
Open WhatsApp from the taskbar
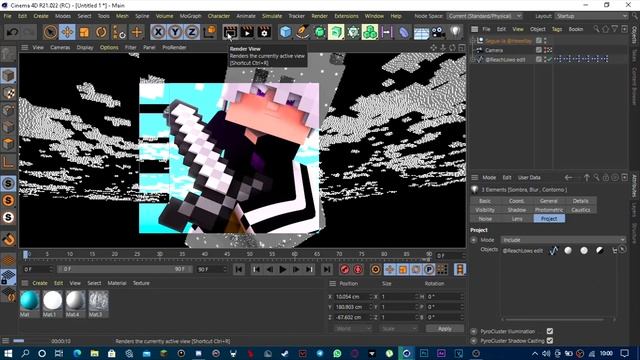tap(337, 353)
